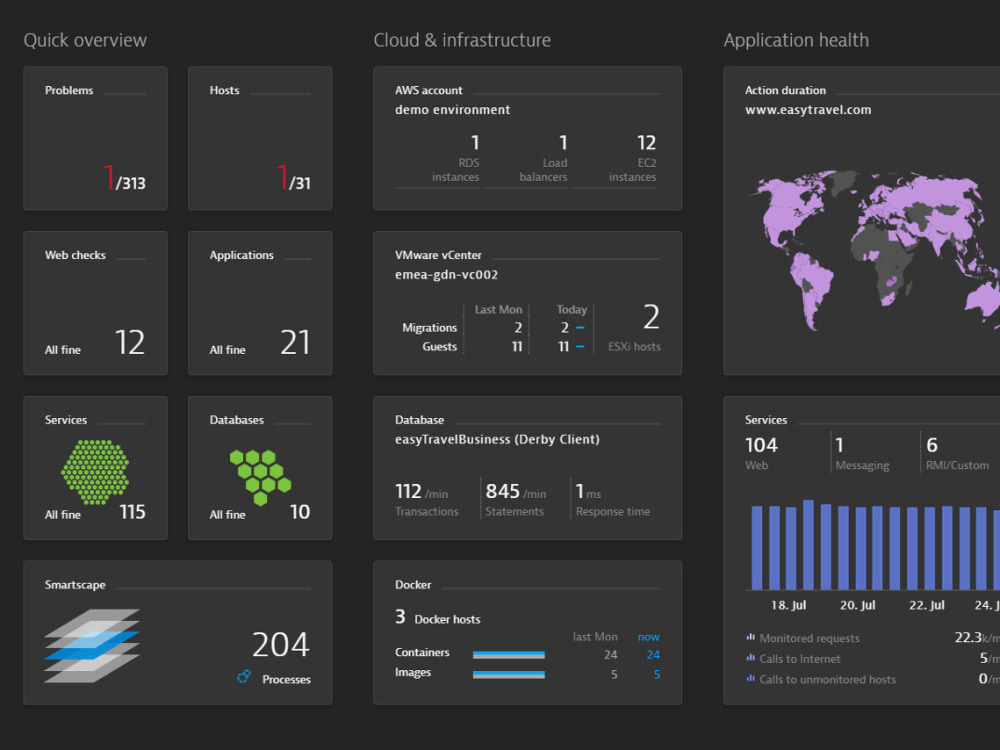
Task: Click the Calls to unmonitored hosts chart icon
Action: [750, 680]
